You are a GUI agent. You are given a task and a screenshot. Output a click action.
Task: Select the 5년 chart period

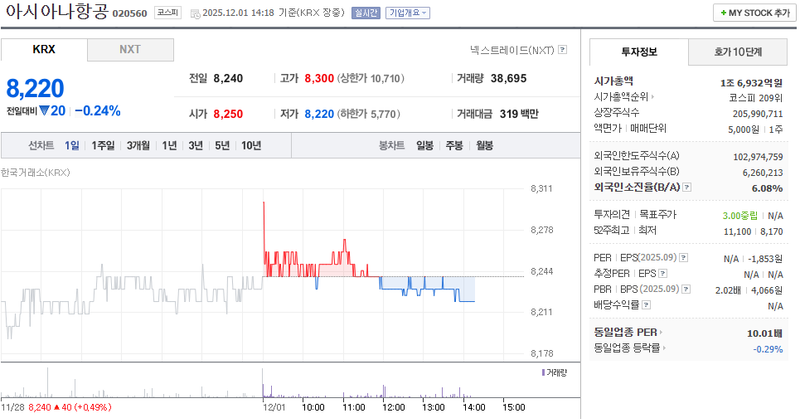click(222, 145)
